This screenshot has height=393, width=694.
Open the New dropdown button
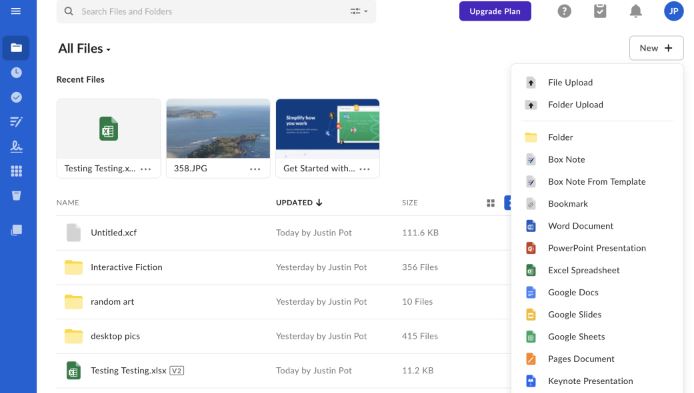coord(656,48)
